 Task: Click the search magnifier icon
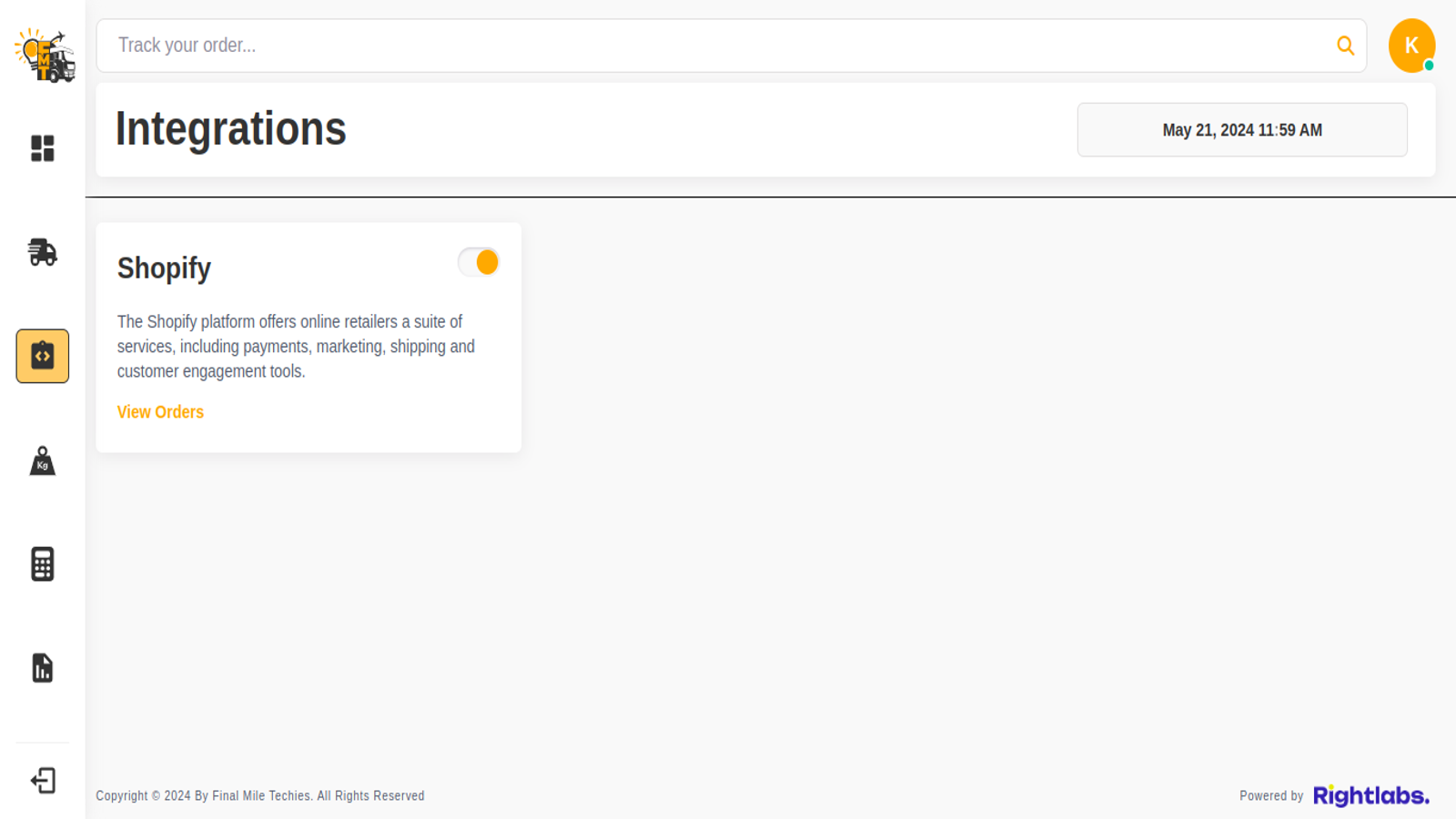coord(1345,45)
